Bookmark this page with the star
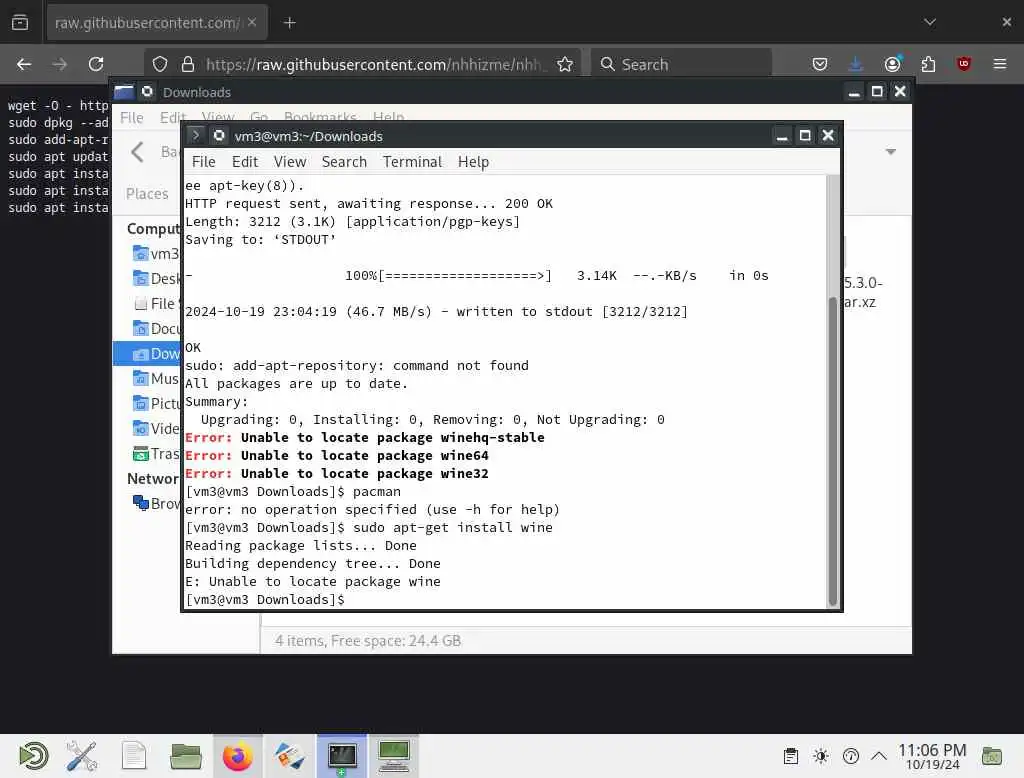1024x778 pixels. coord(565,64)
